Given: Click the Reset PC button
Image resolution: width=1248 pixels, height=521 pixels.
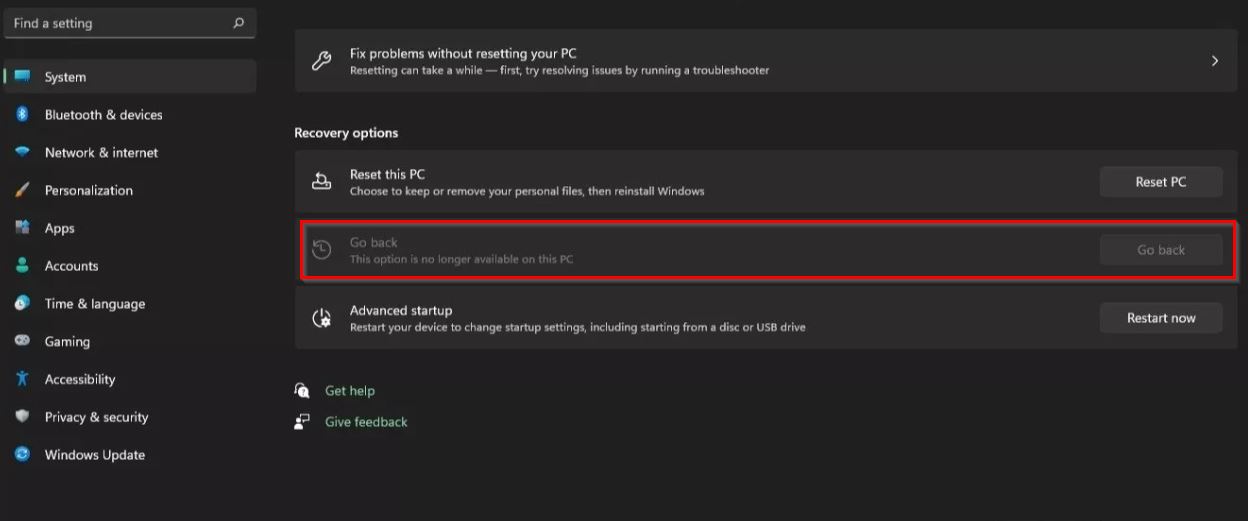Looking at the screenshot, I should [x=1161, y=182].
